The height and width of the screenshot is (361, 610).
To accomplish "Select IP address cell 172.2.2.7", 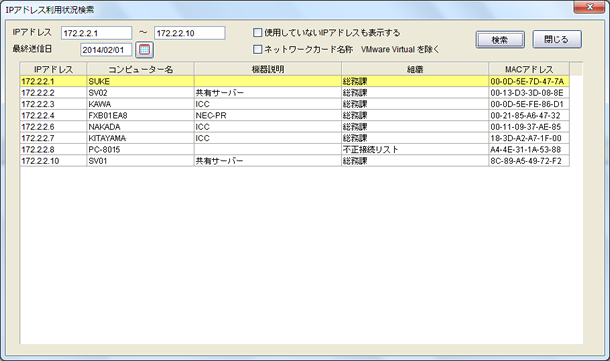I will [x=53, y=138].
